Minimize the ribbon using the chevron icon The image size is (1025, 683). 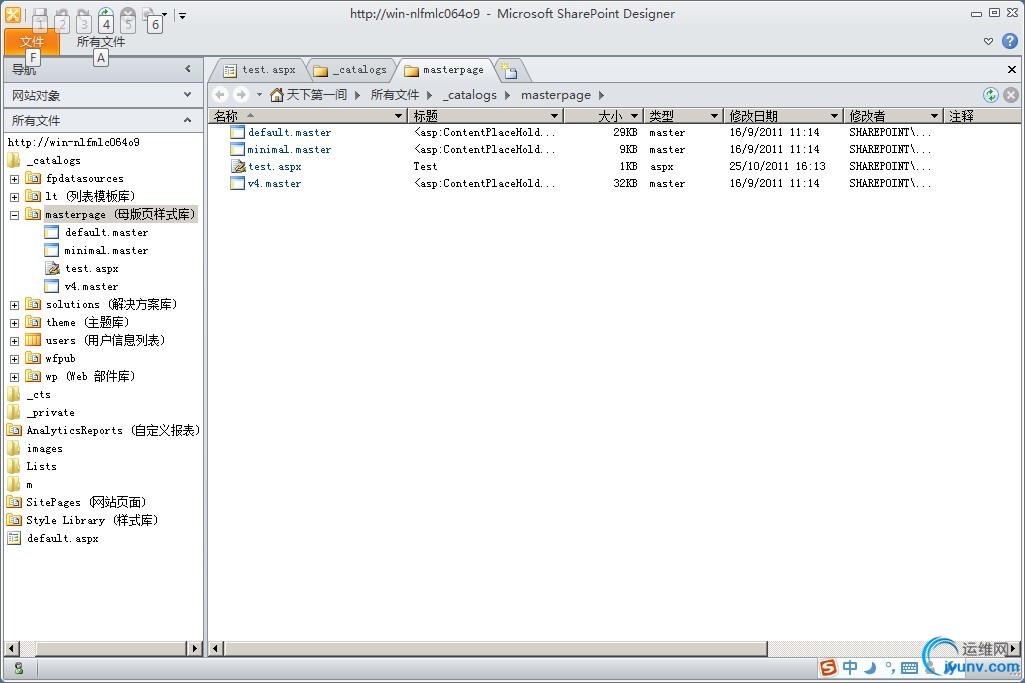pos(988,41)
